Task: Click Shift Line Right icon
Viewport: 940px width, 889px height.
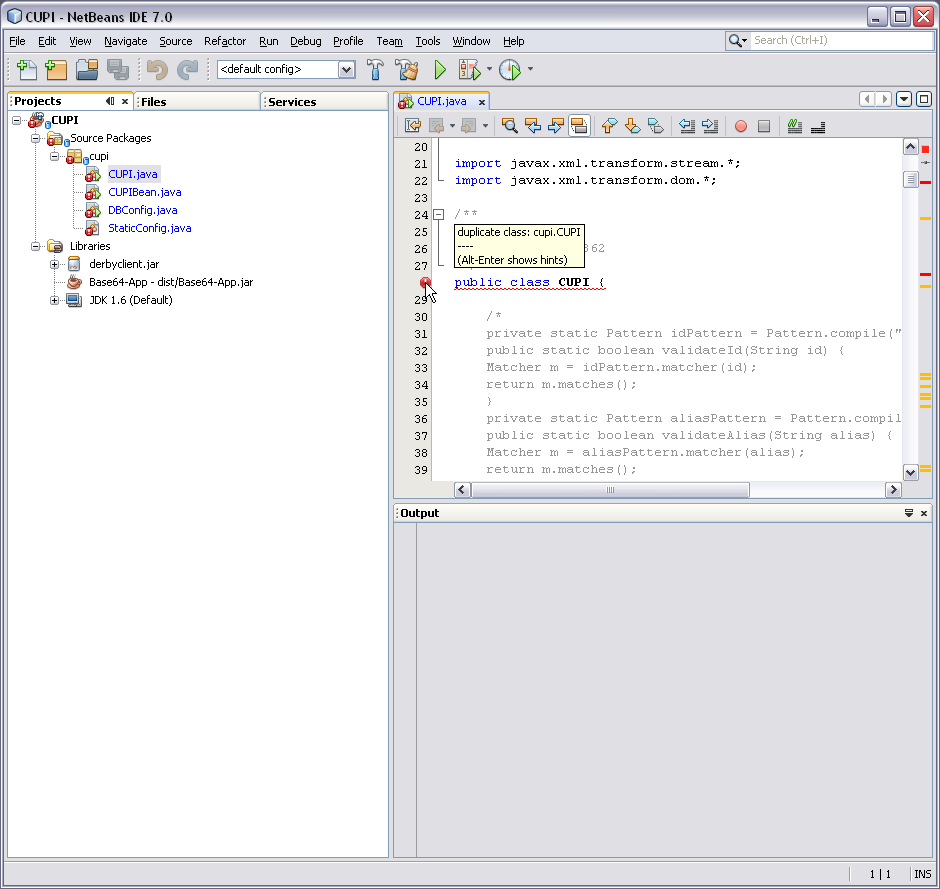Action: [x=710, y=126]
